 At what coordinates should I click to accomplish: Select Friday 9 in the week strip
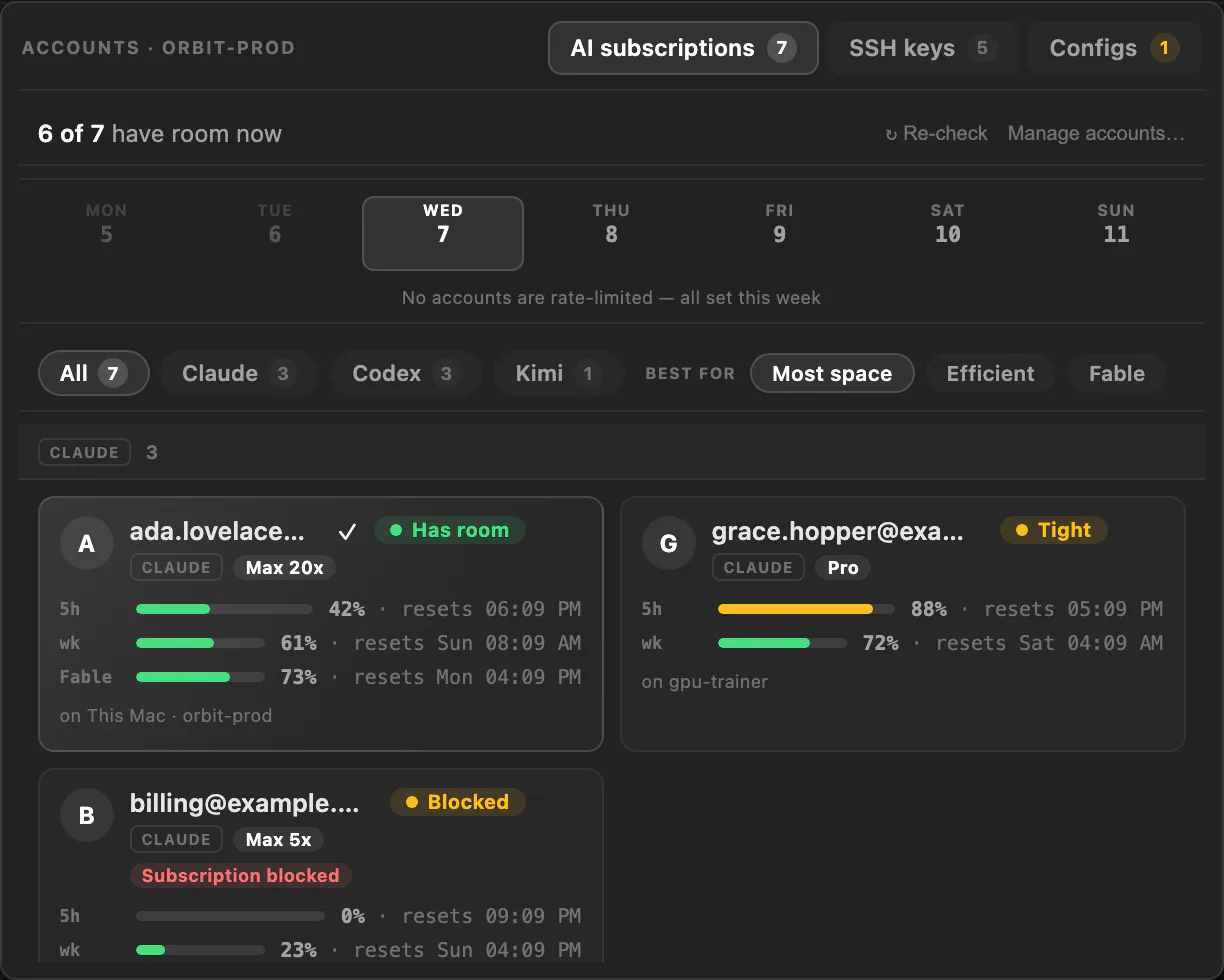[x=779, y=233]
